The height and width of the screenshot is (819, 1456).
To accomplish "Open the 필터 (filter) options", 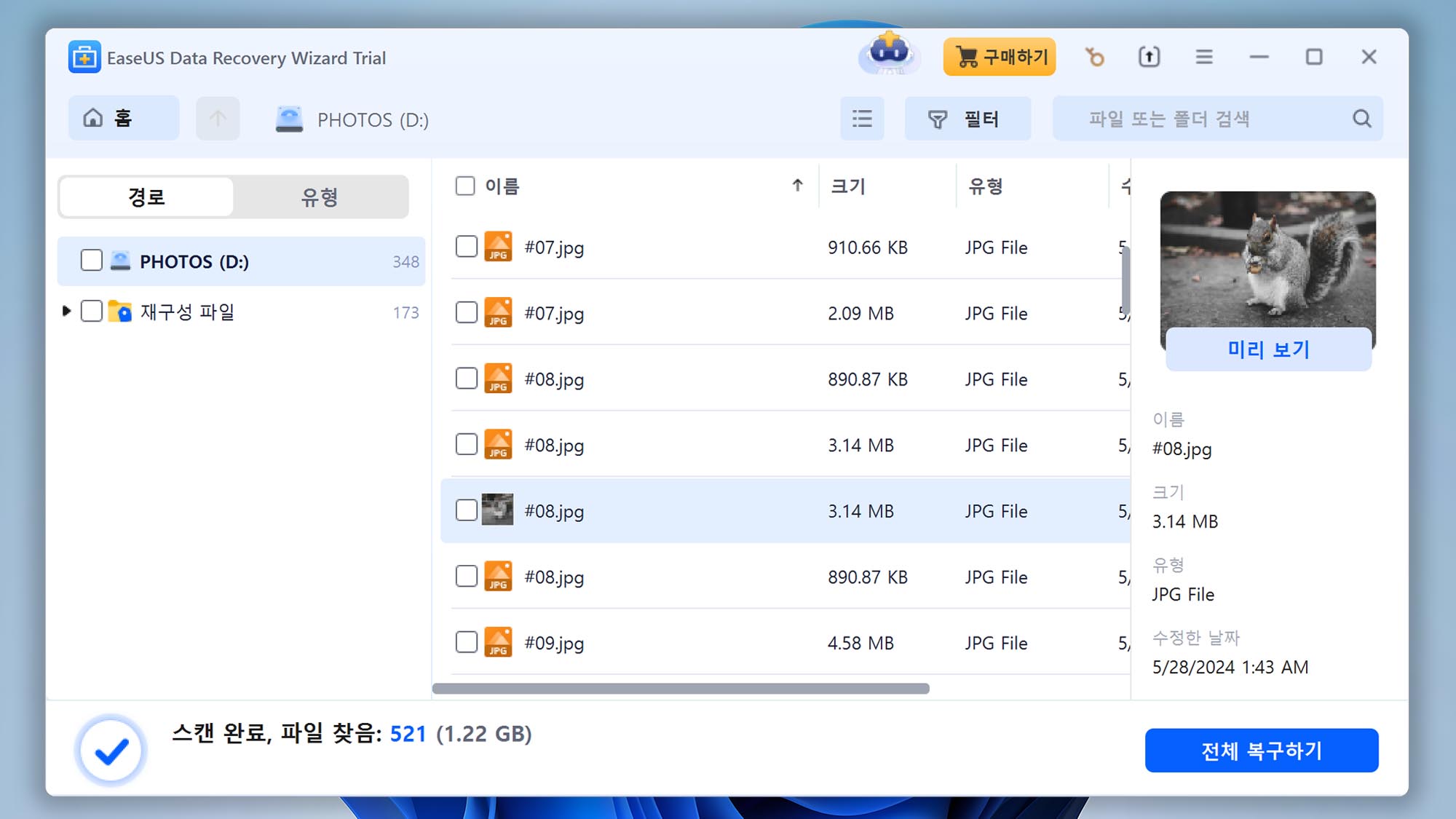I will pyautogui.click(x=968, y=119).
